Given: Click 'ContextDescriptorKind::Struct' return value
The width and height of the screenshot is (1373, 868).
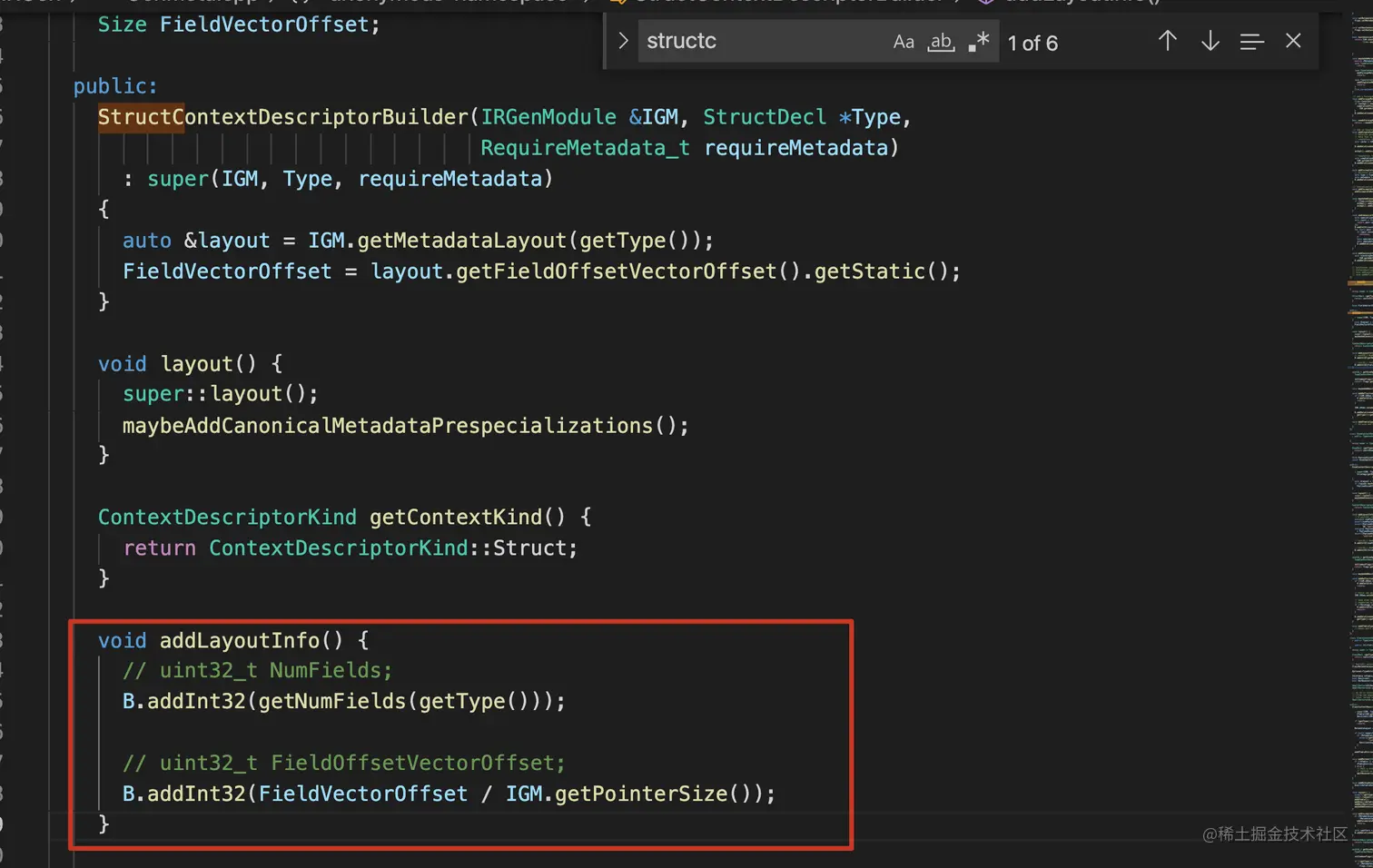Looking at the screenshot, I should click(388, 547).
